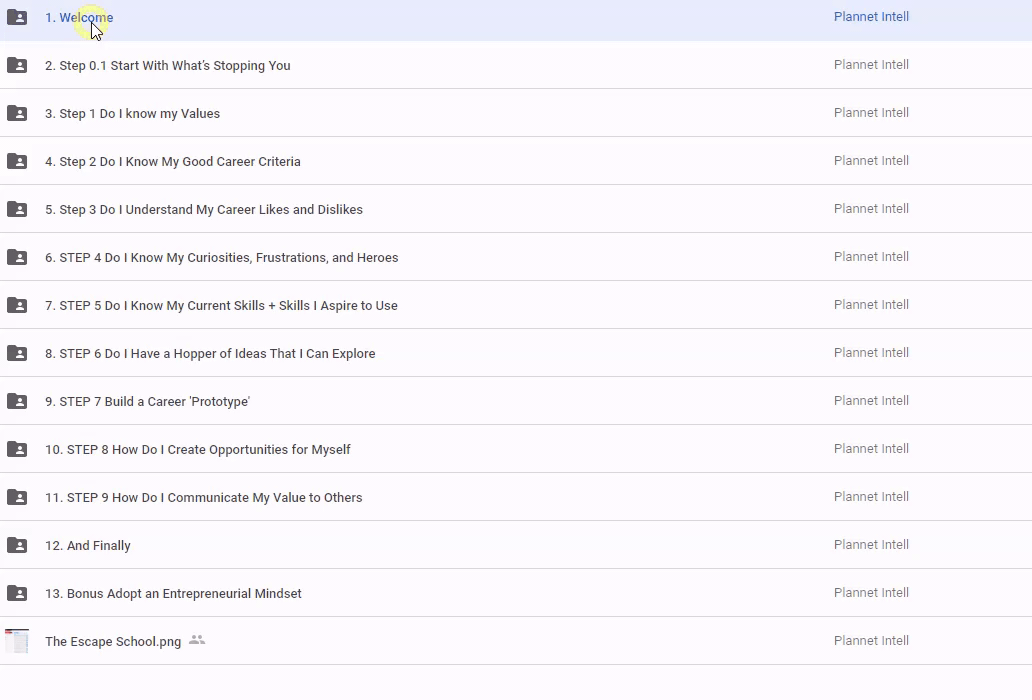1032x700 pixels.
Task: Click folder icon for Step 0.1 row
Action: 17,65
